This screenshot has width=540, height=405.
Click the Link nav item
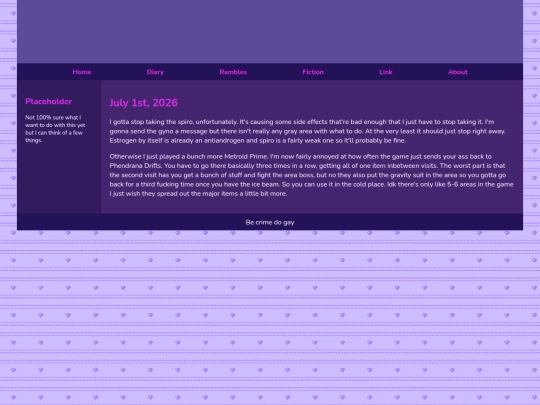(385, 72)
